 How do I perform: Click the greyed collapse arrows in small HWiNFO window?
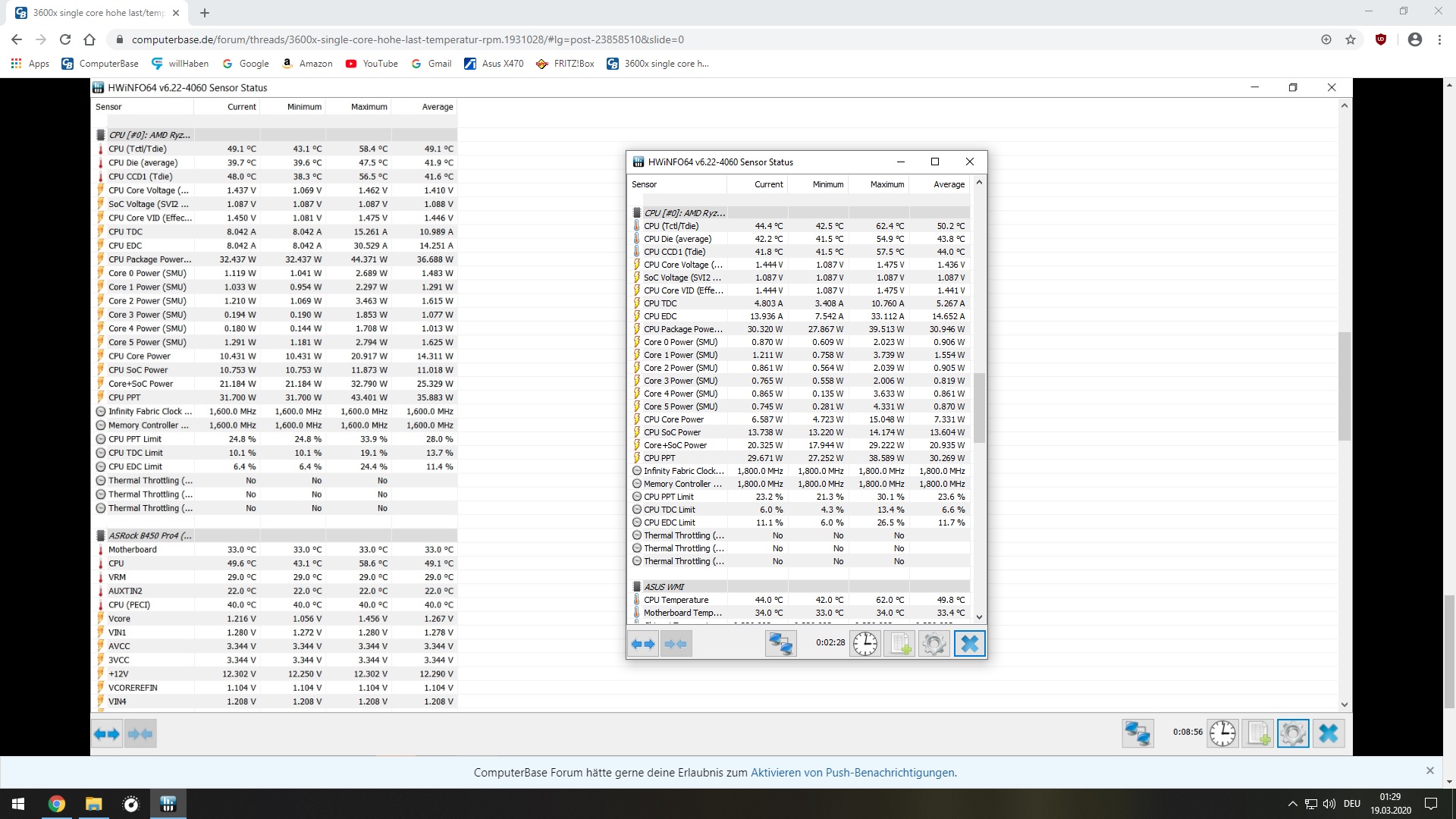coord(676,644)
